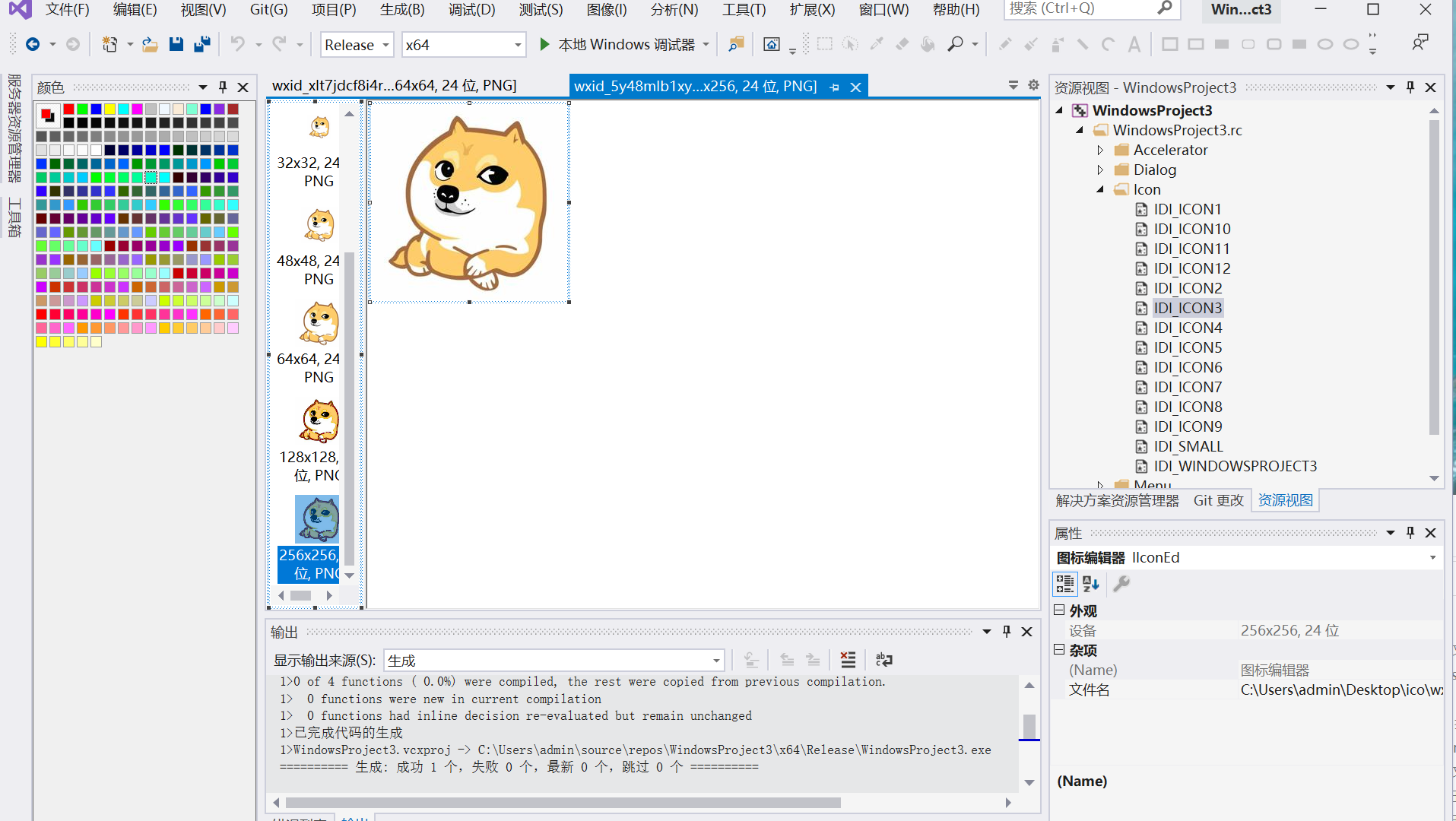Open the Release configuration dropdown
This screenshot has height=821, width=1456.
coord(357,45)
